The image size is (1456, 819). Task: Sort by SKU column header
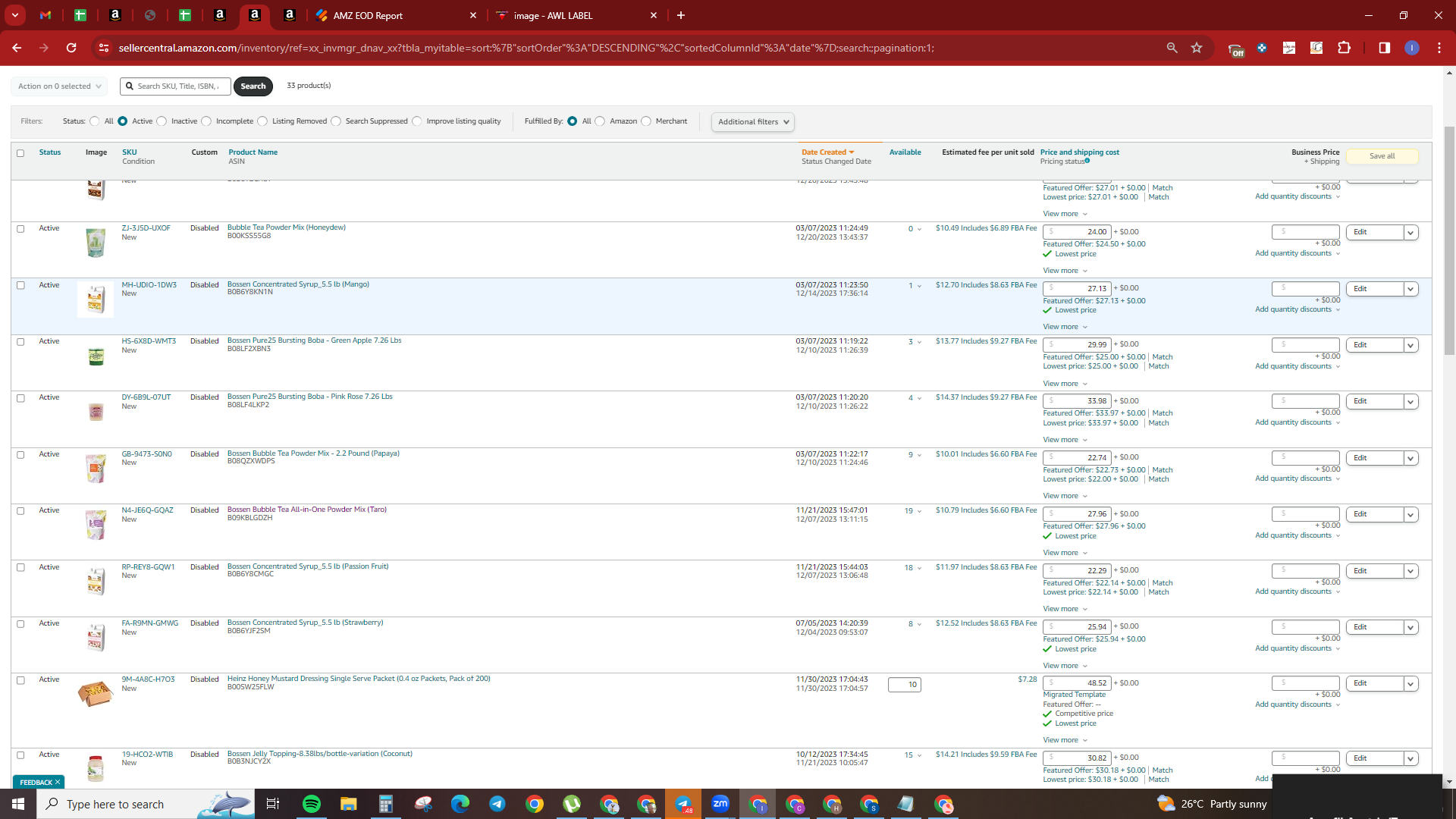point(130,152)
